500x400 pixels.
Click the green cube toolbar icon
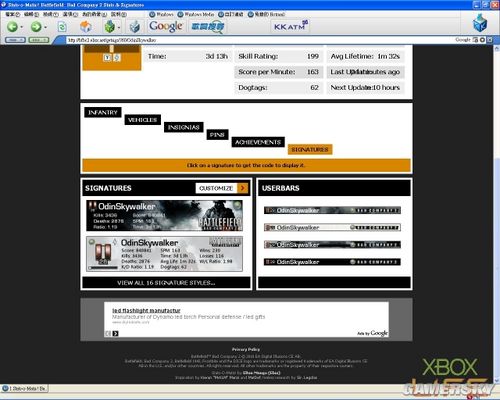109,26
